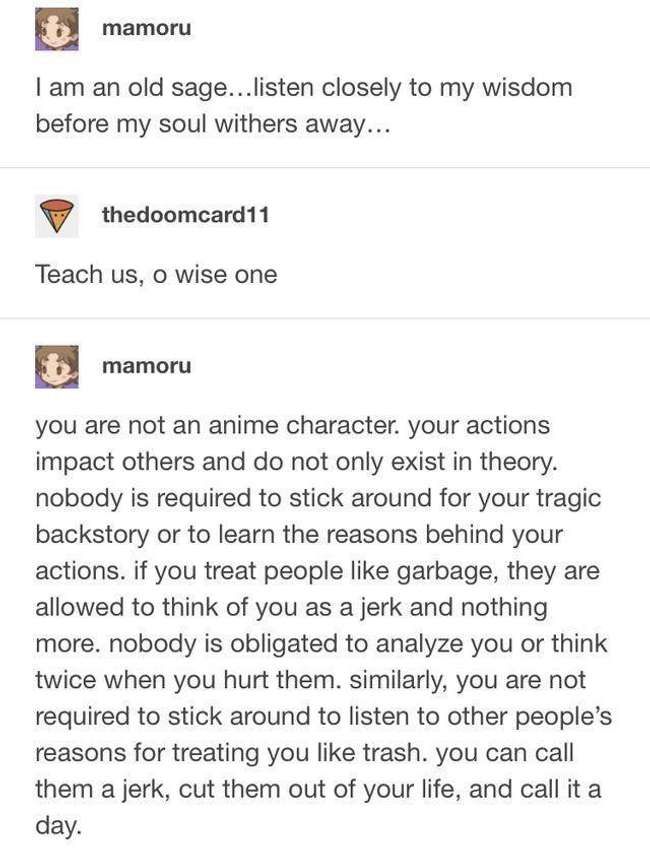The width and height of the screenshot is (650, 866).
Task: Select the line beginning "backstory or to learn"
Action: [x=299, y=535]
